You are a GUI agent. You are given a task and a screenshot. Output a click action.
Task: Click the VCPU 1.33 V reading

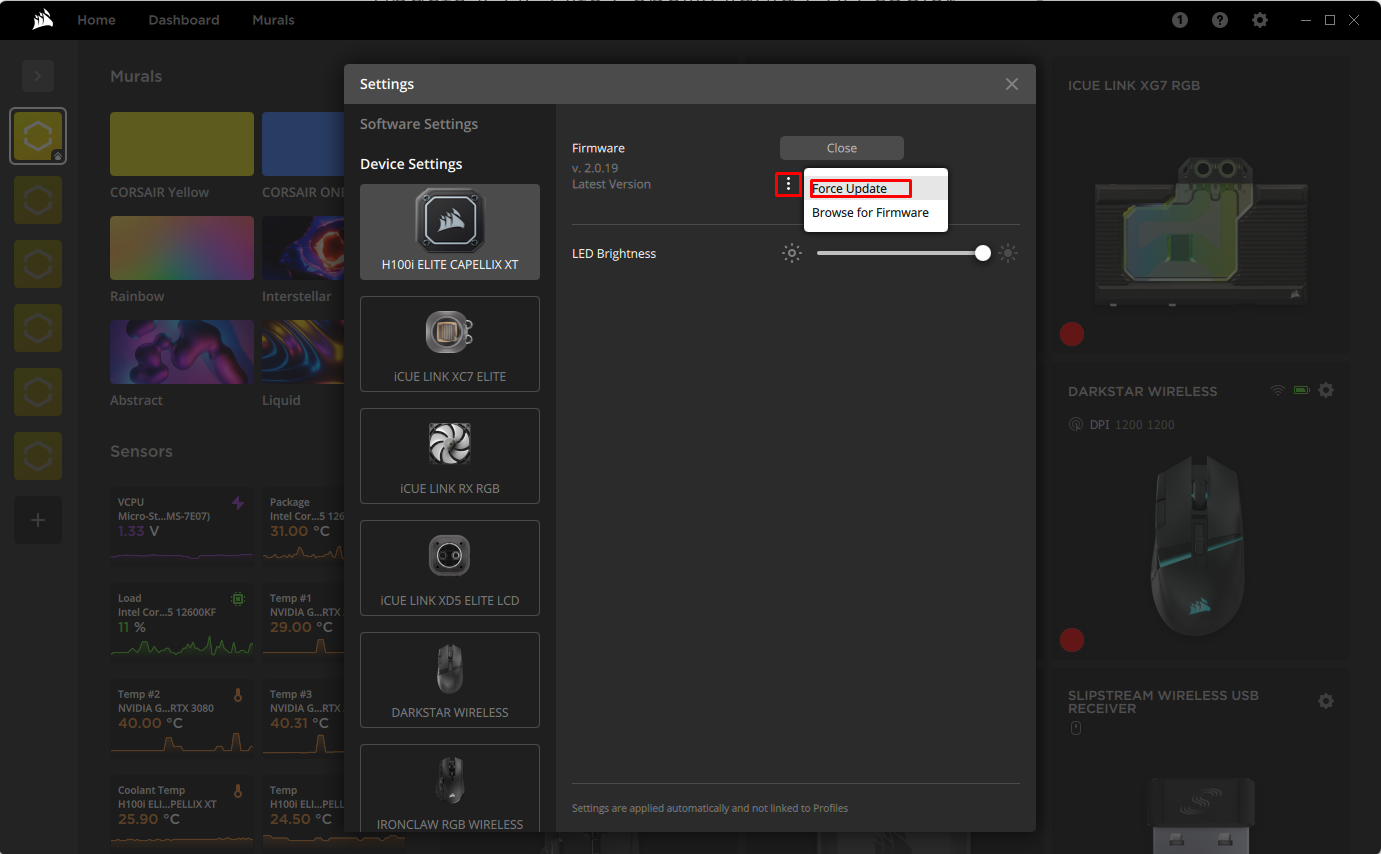click(x=138, y=531)
